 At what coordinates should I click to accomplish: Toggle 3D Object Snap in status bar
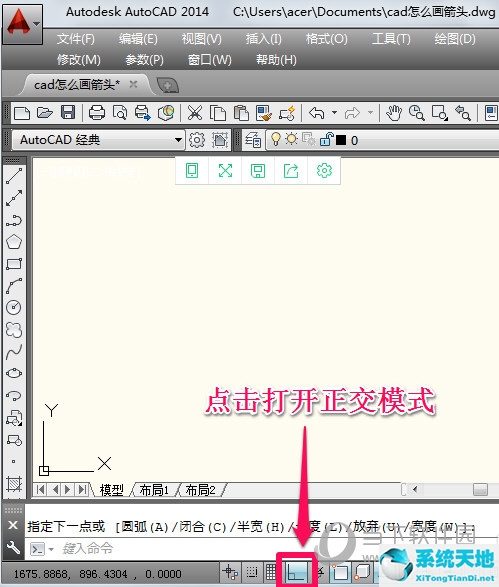[x=362, y=572]
